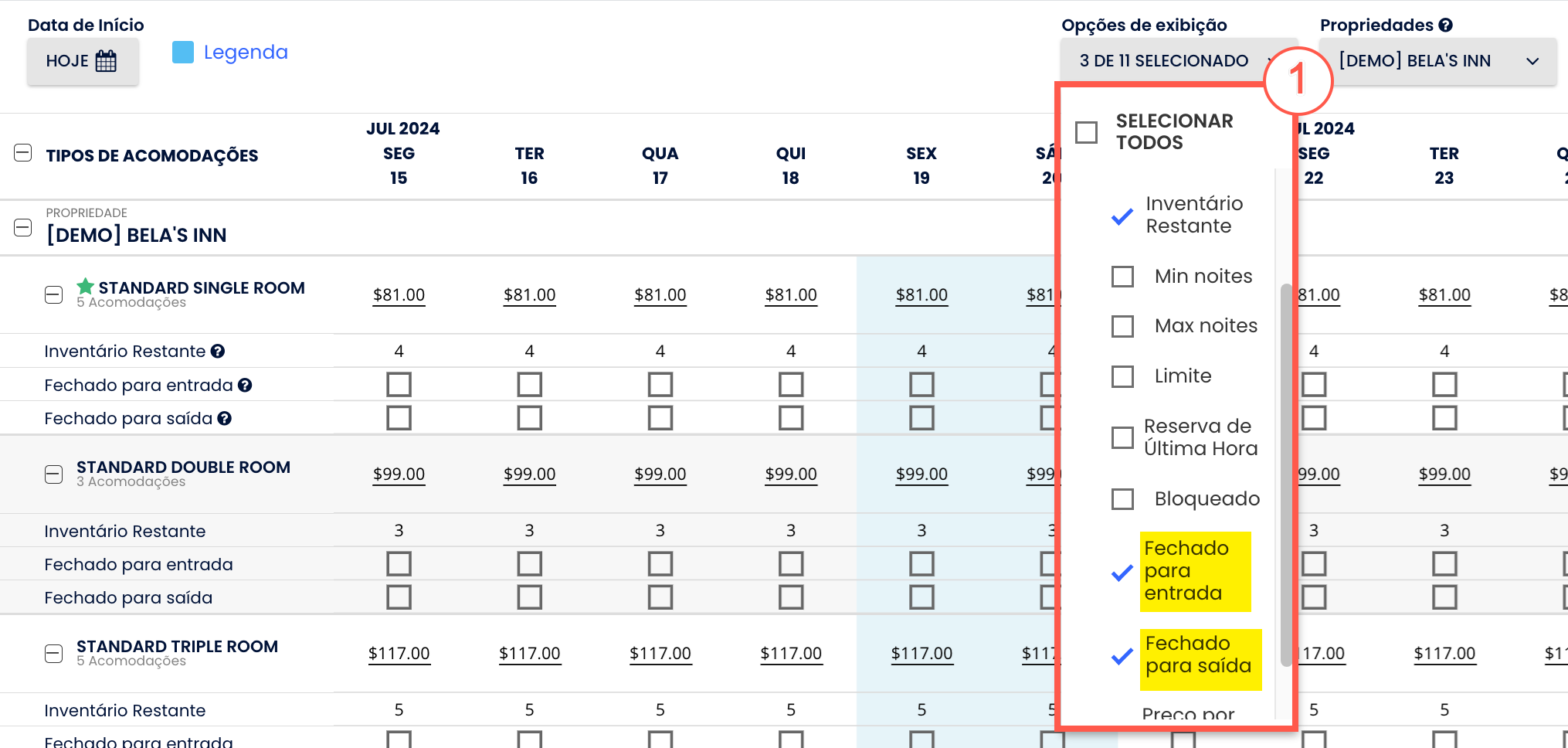
Task: Uncheck the Fechado para saída menu option
Action: [x=1122, y=657]
